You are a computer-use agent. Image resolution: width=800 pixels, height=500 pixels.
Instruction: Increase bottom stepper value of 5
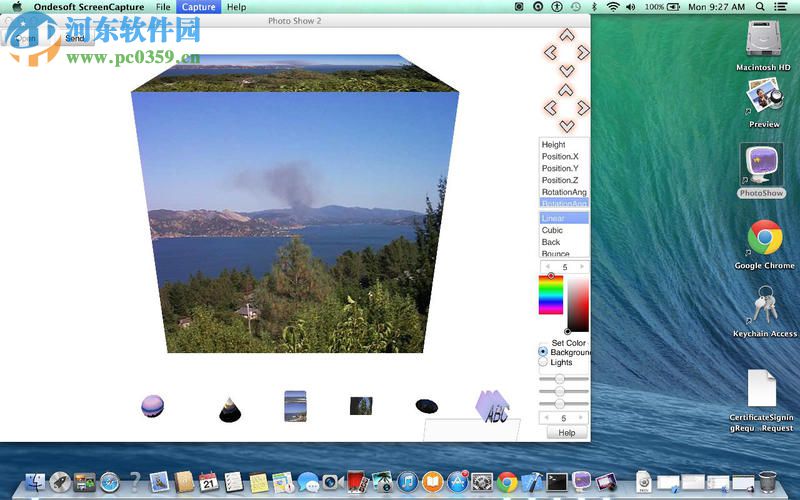[x=581, y=418]
